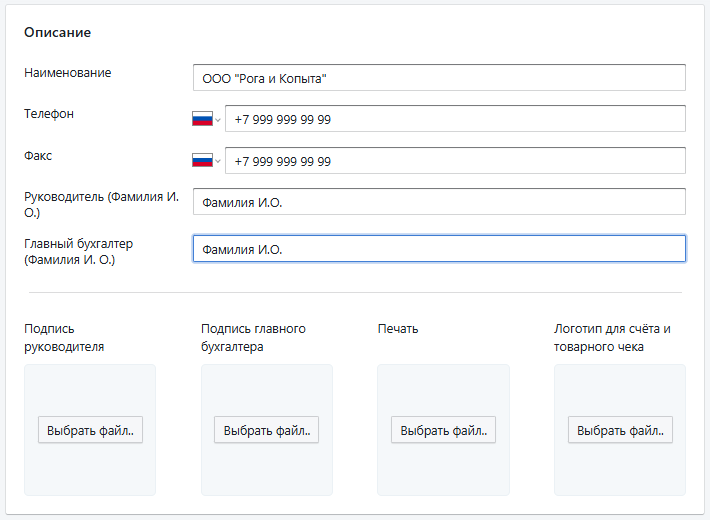
Task: Focus the Главный бухгалтер name field
Action: [438, 249]
